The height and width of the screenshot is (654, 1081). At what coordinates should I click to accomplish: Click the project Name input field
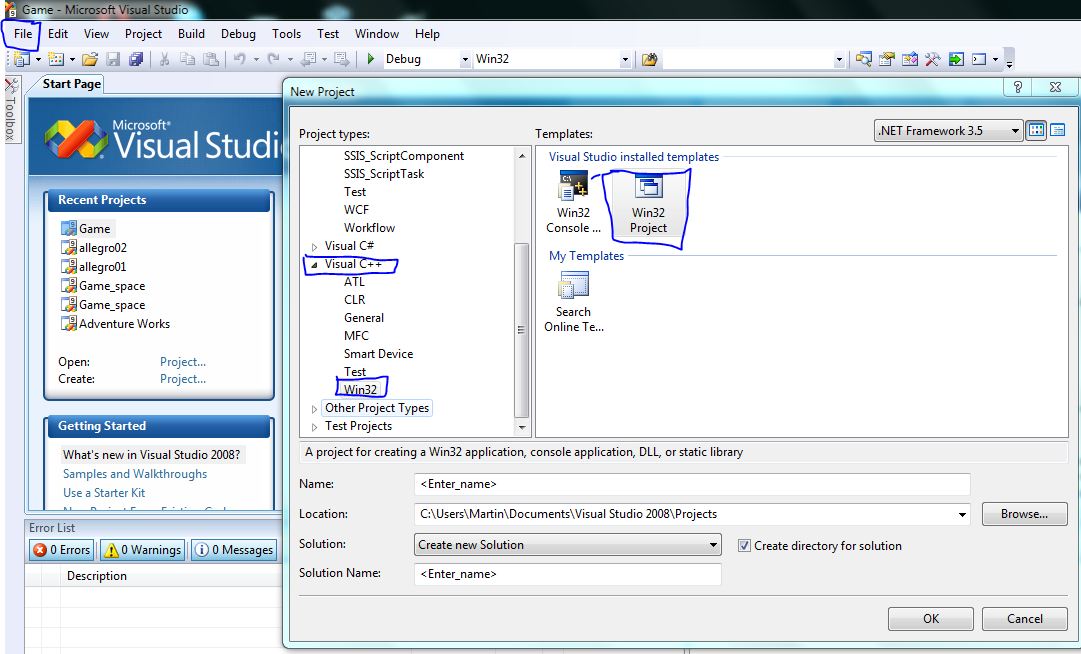coord(692,484)
